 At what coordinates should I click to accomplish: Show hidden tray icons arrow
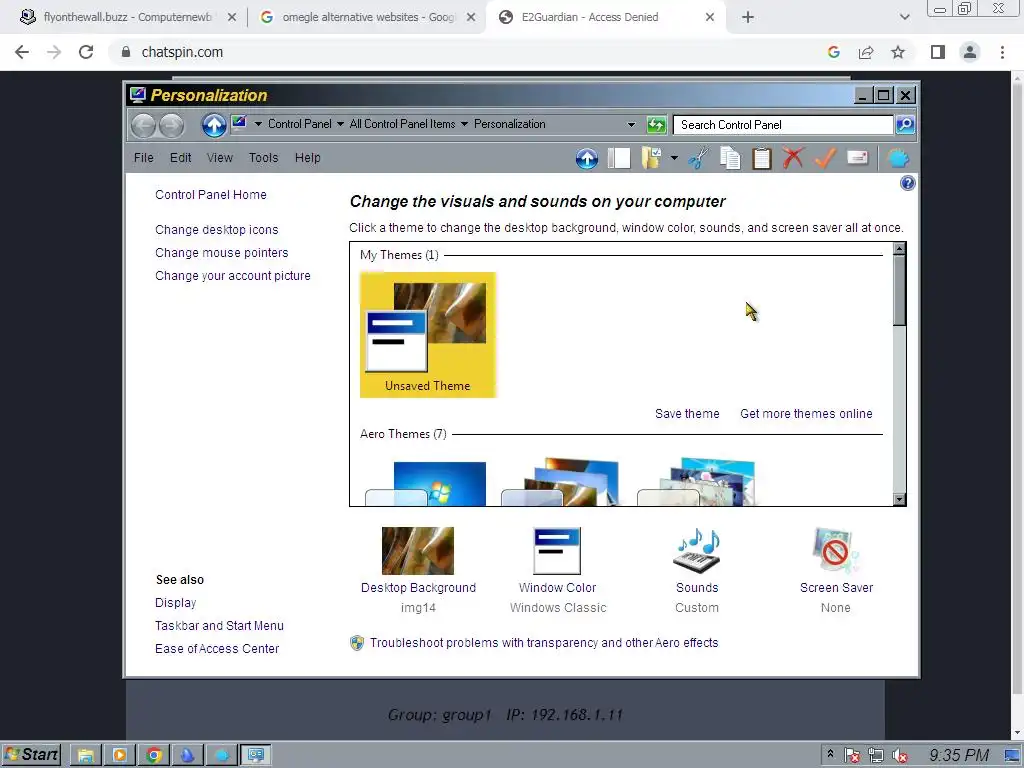(x=830, y=754)
